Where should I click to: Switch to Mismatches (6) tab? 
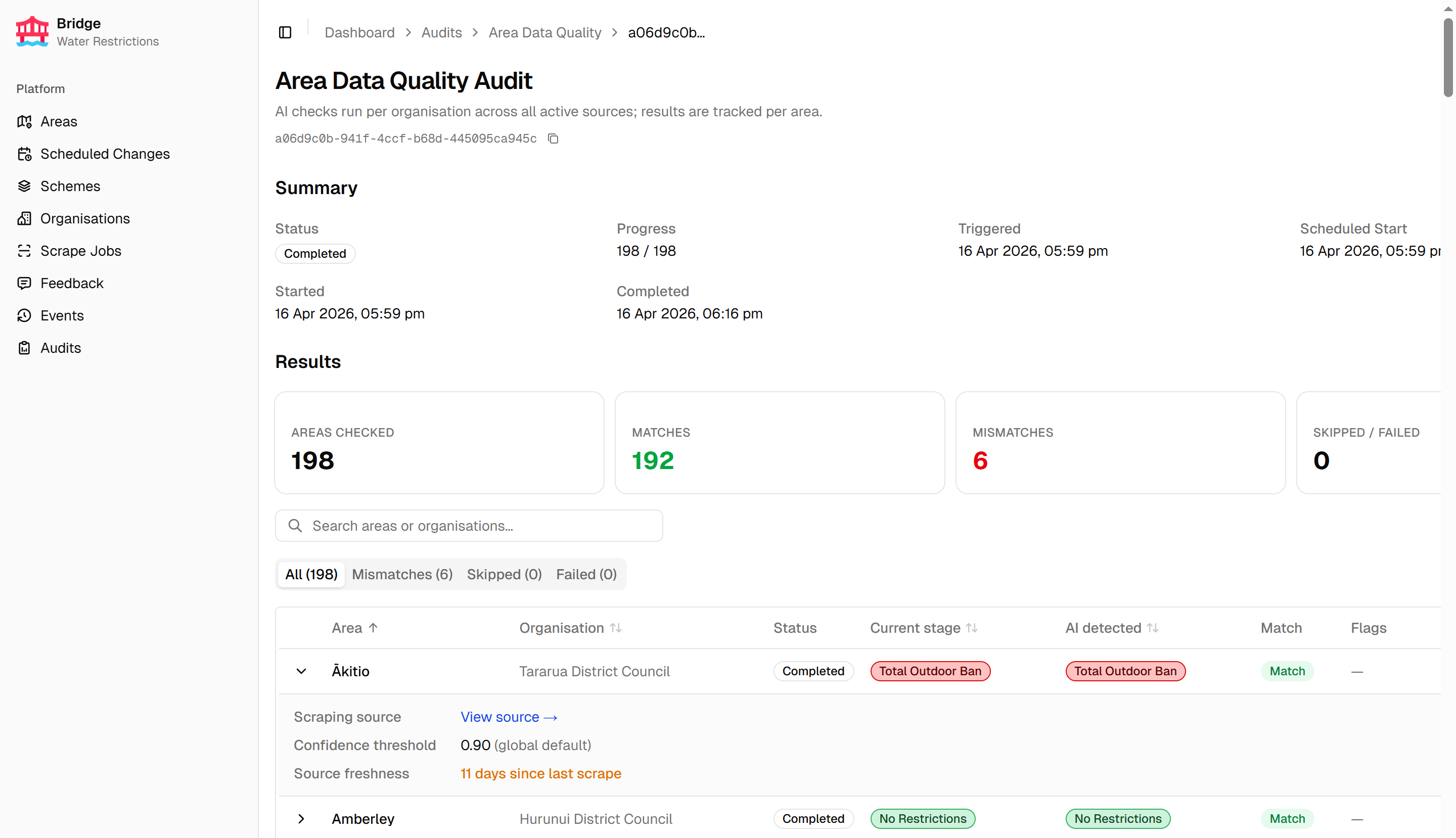[x=402, y=574]
